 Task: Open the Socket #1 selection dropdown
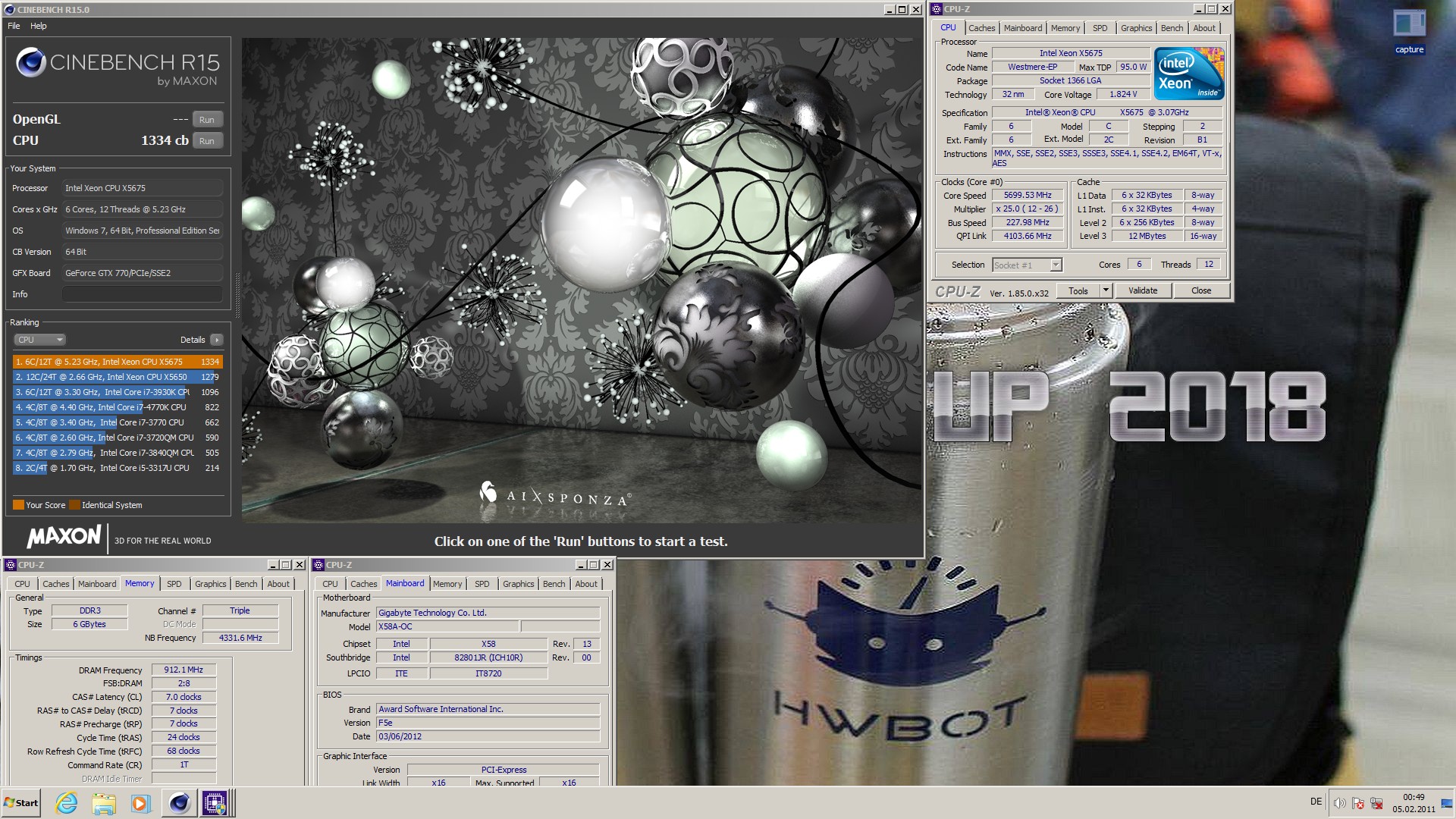[x=1028, y=265]
